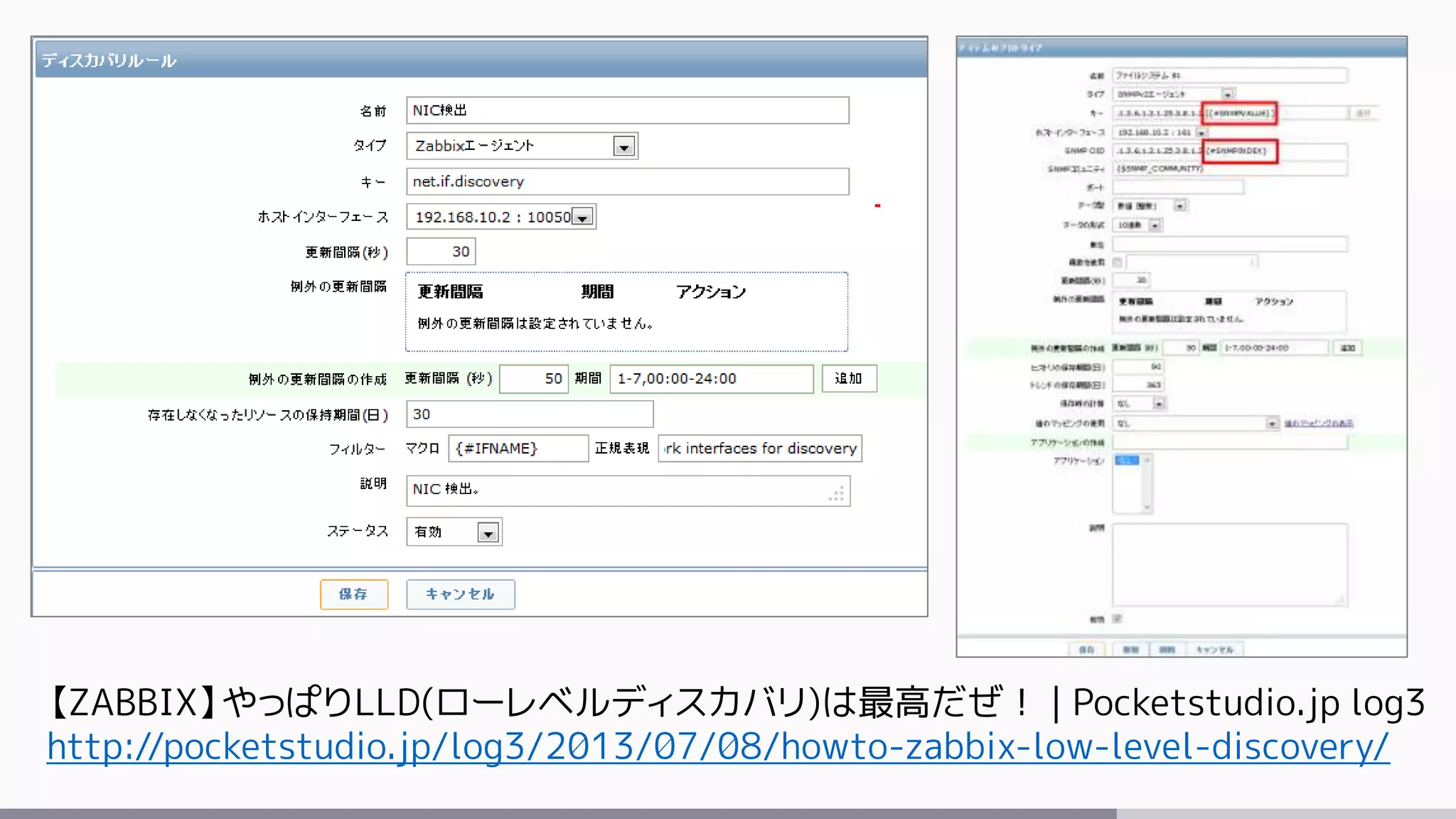This screenshot has height=819, width=1456.
Task: Click the add button next to 1-7,00:00-24:00 in item prototype form
Action: [x=1348, y=348]
